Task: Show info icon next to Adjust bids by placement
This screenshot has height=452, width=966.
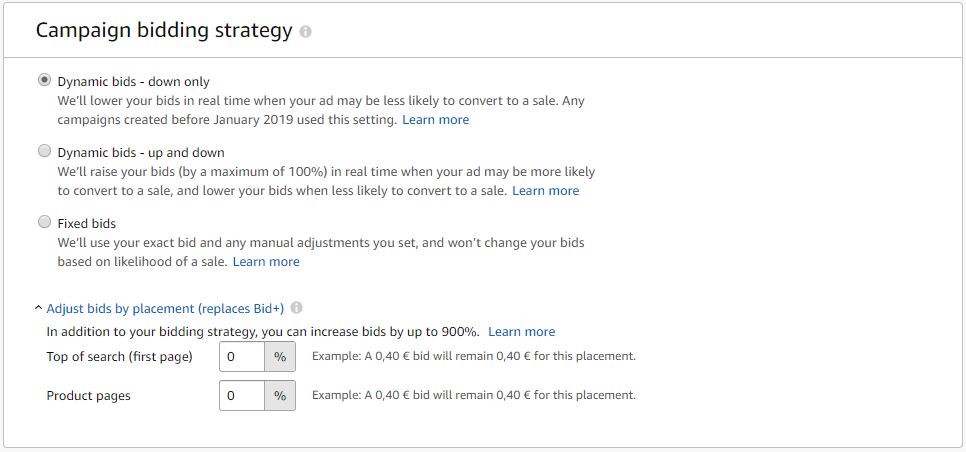Action: (x=296, y=307)
